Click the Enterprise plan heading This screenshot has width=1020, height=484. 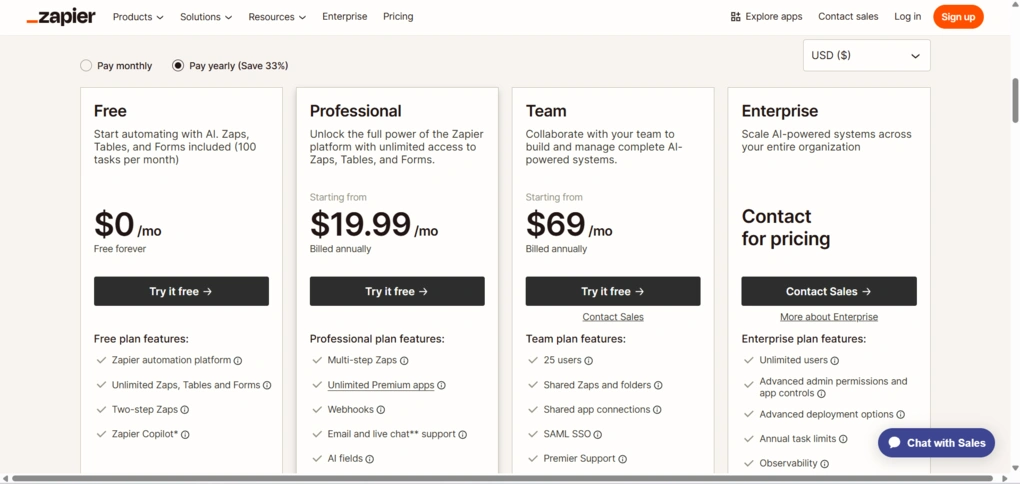(x=780, y=111)
